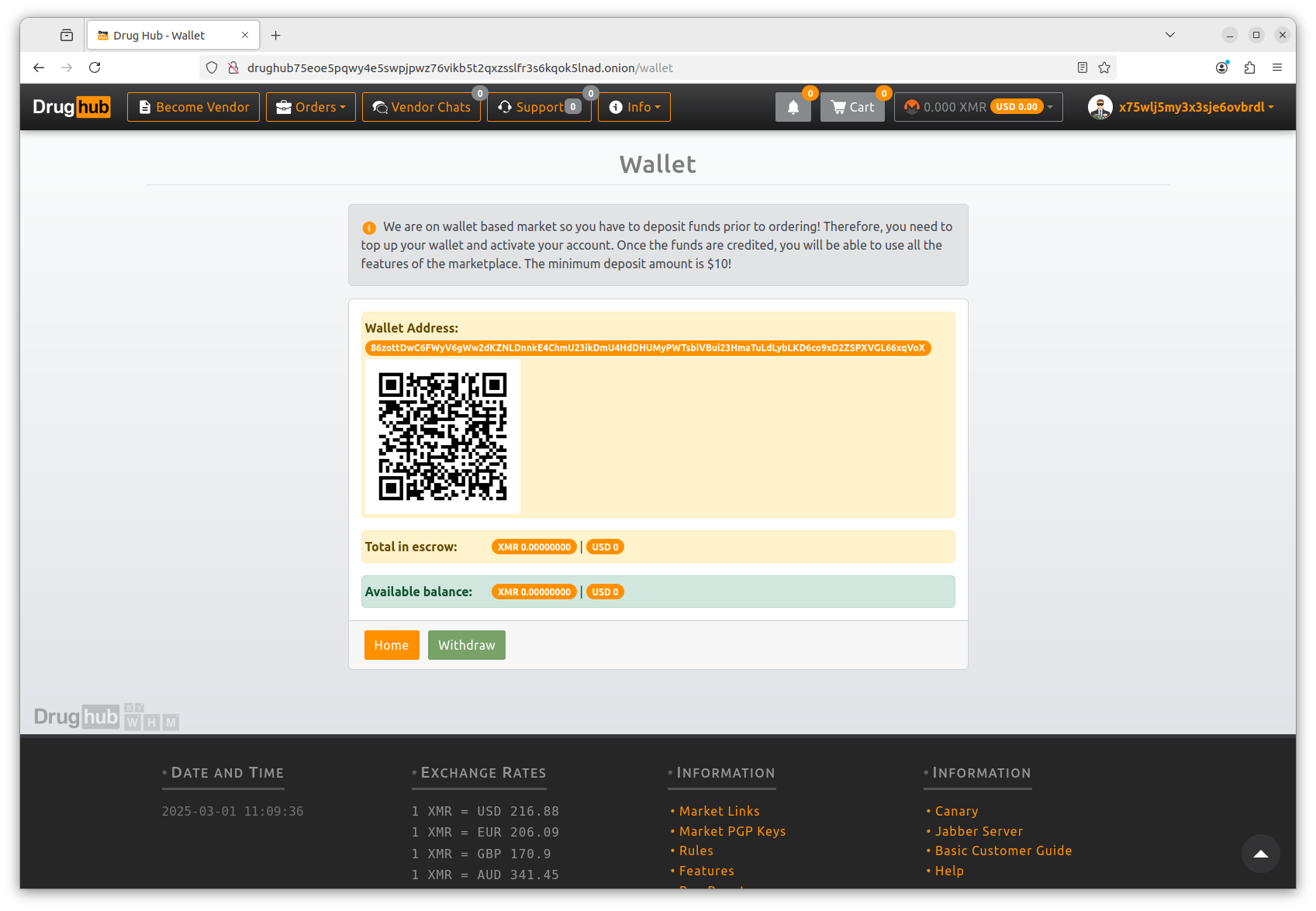
Task: Click the Vendor Chats speech bubble icon
Action: click(380, 106)
